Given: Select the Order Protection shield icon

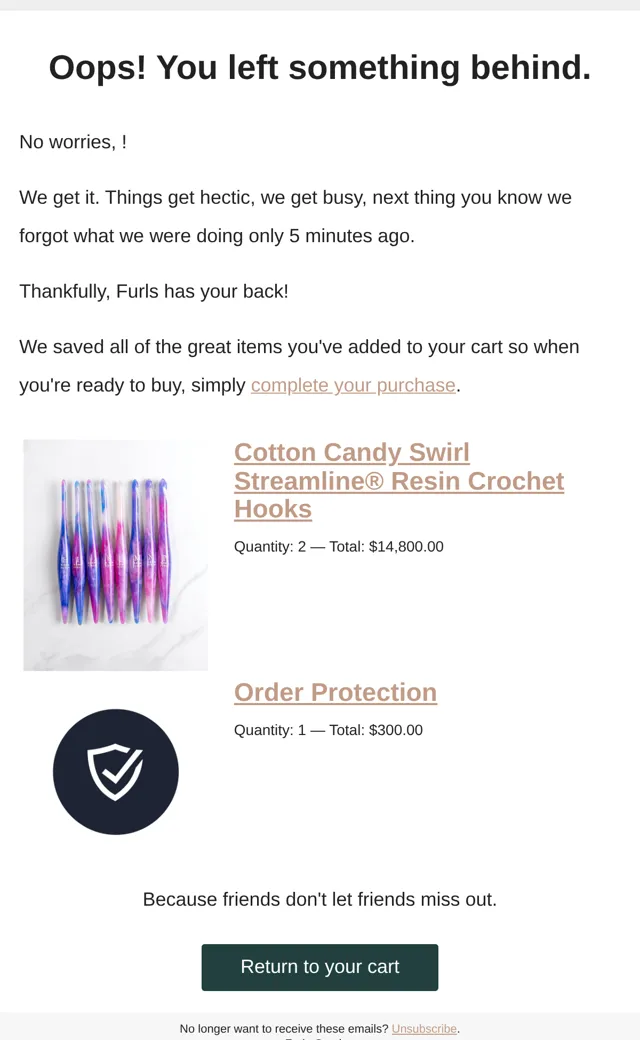Looking at the screenshot, I should [115, 772].
